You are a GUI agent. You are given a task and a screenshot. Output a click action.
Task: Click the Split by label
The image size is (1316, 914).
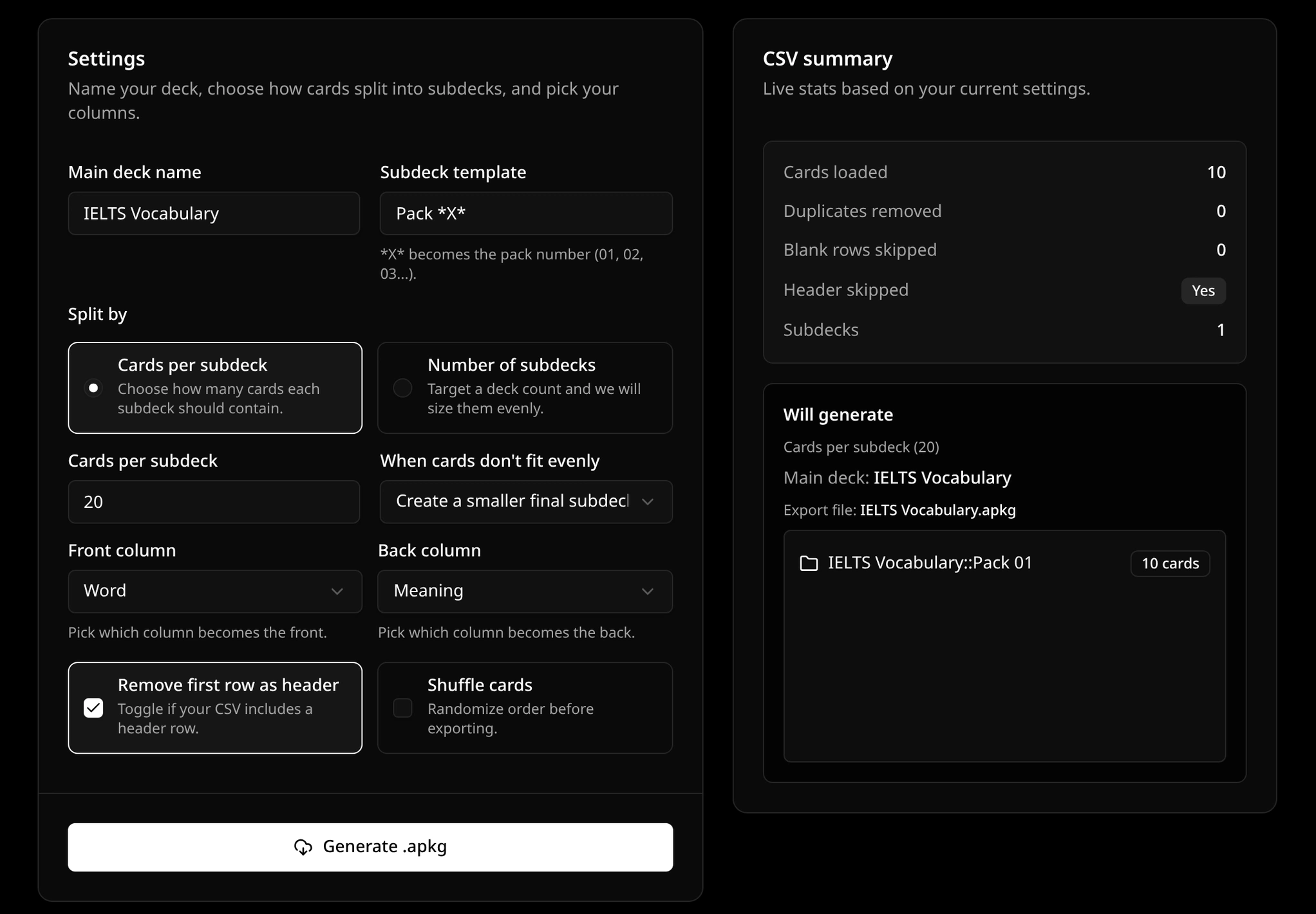coord(97,314)
